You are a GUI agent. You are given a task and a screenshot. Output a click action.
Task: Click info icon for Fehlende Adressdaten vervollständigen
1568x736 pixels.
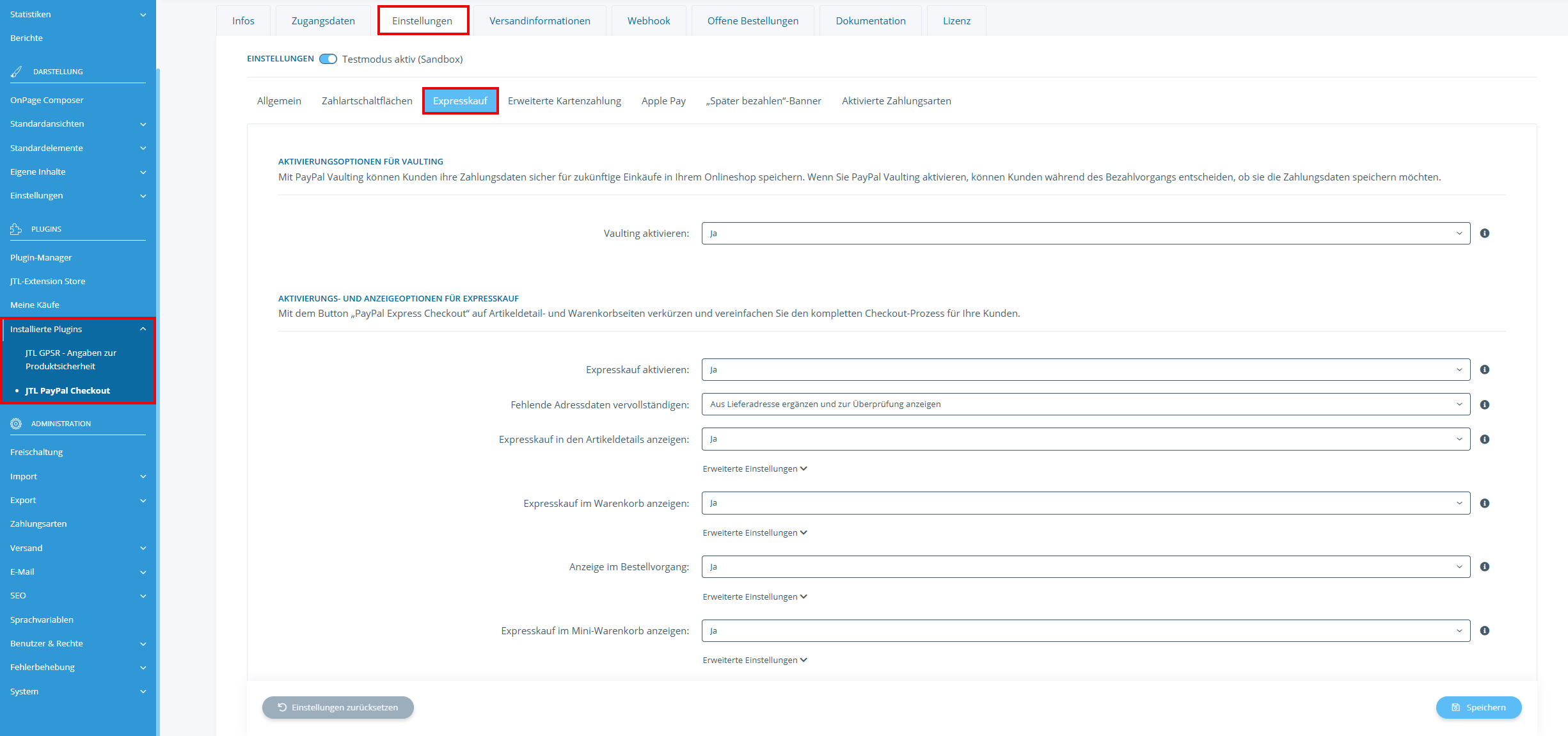(x=1484, y=404)
